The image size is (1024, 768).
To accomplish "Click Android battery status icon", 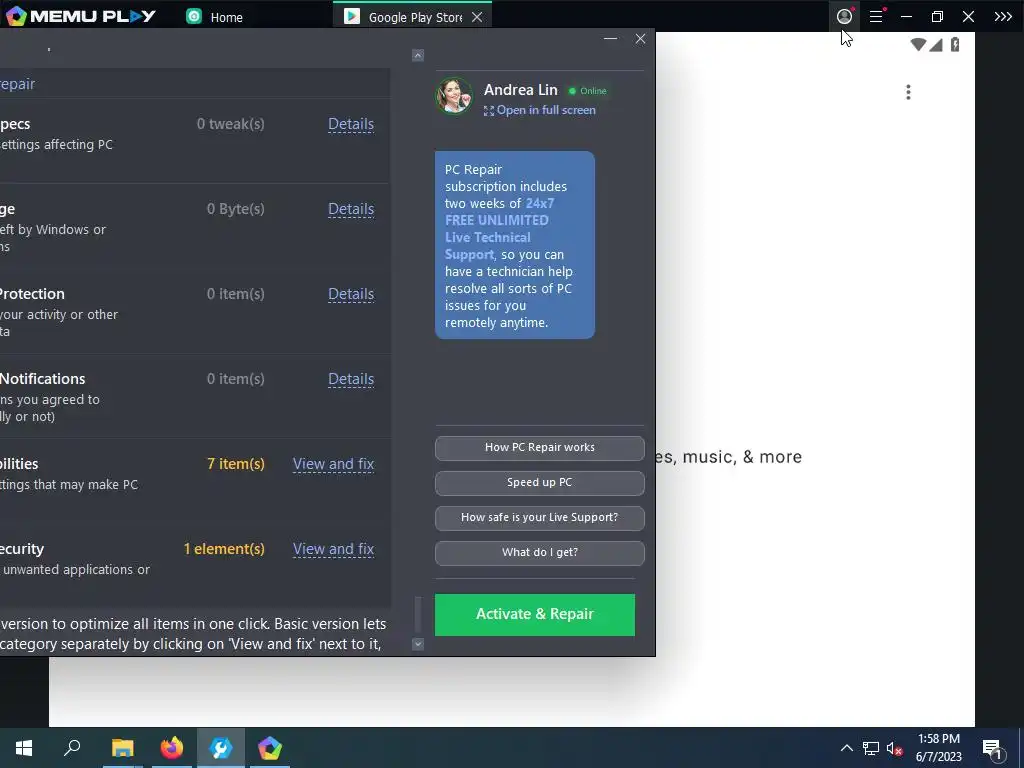I will coord(955,44).
